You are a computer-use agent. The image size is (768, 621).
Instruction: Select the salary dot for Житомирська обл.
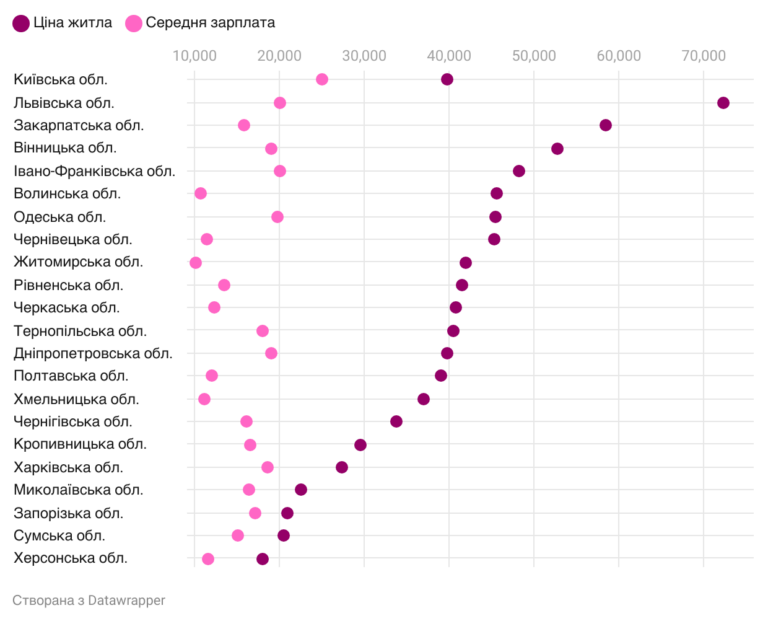pos(196,263)
